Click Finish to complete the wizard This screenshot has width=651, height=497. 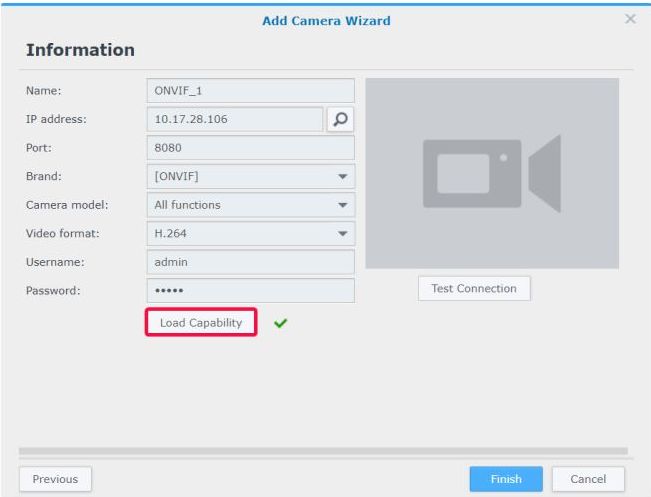[506, 479]
